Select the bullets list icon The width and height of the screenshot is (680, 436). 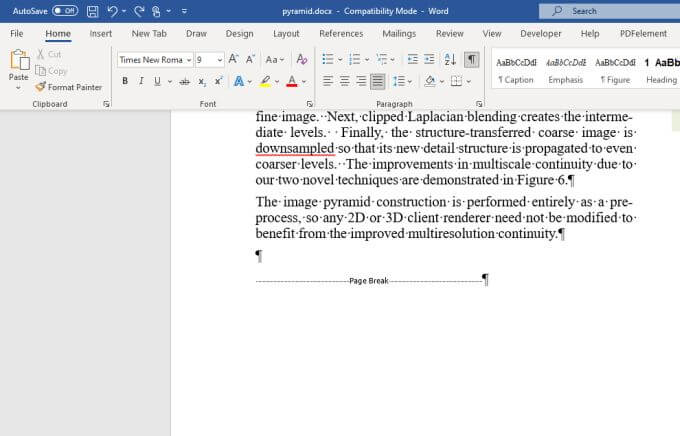327,60
